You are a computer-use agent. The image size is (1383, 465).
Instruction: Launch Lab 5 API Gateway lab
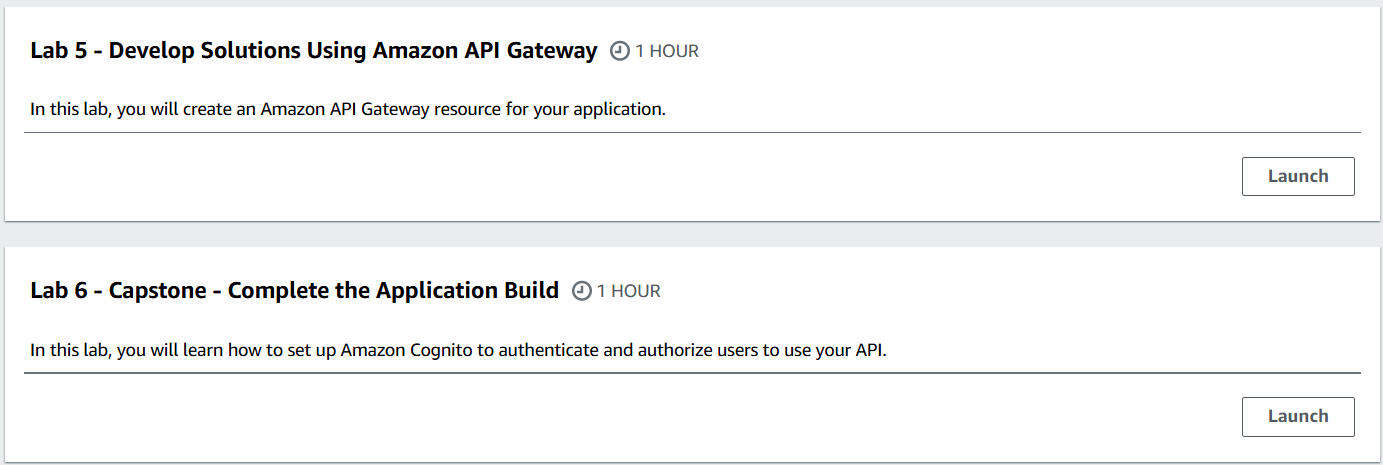point(1298,176)
